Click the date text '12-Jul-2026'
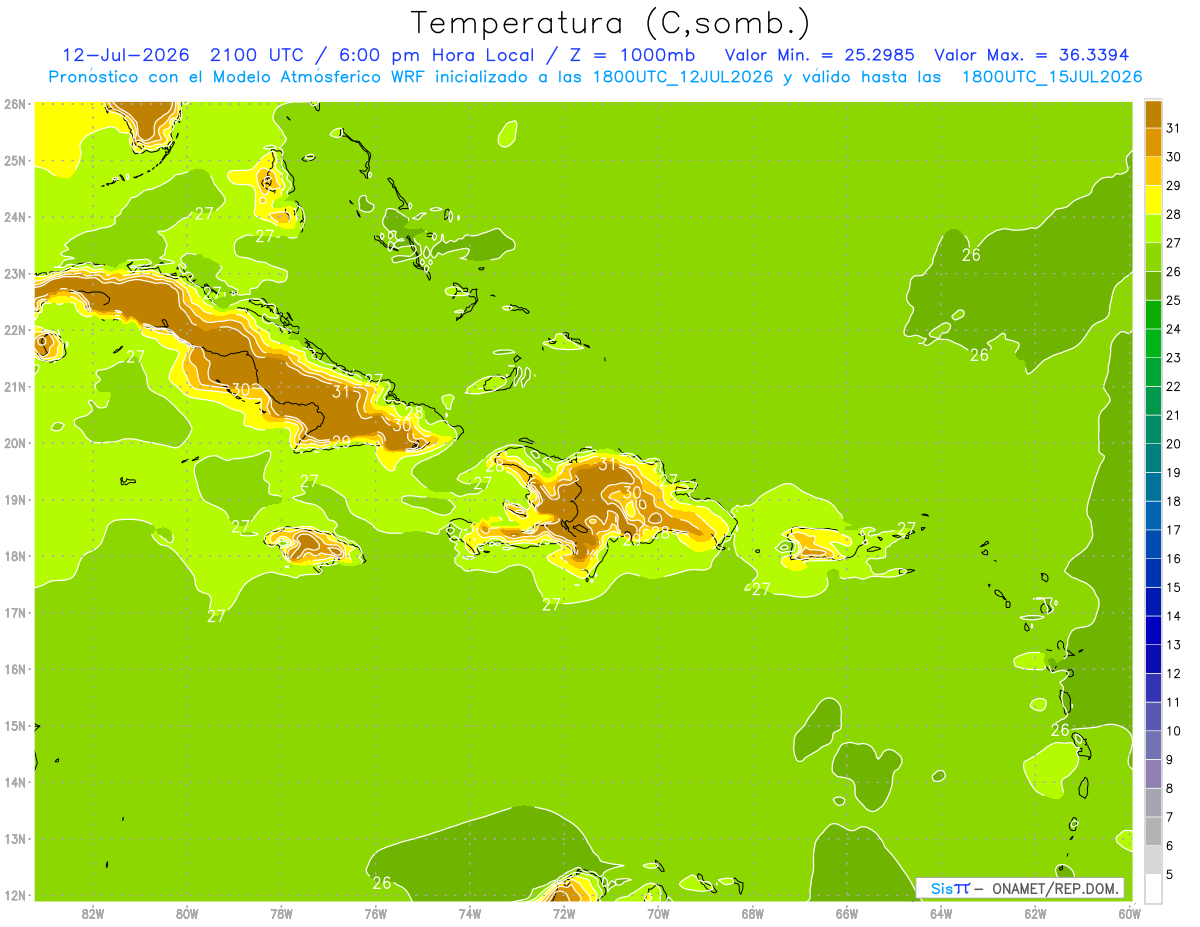Image resolution: width=1200 pixels, height=927 pixels. pyautogui.click(x=125, y=55)
